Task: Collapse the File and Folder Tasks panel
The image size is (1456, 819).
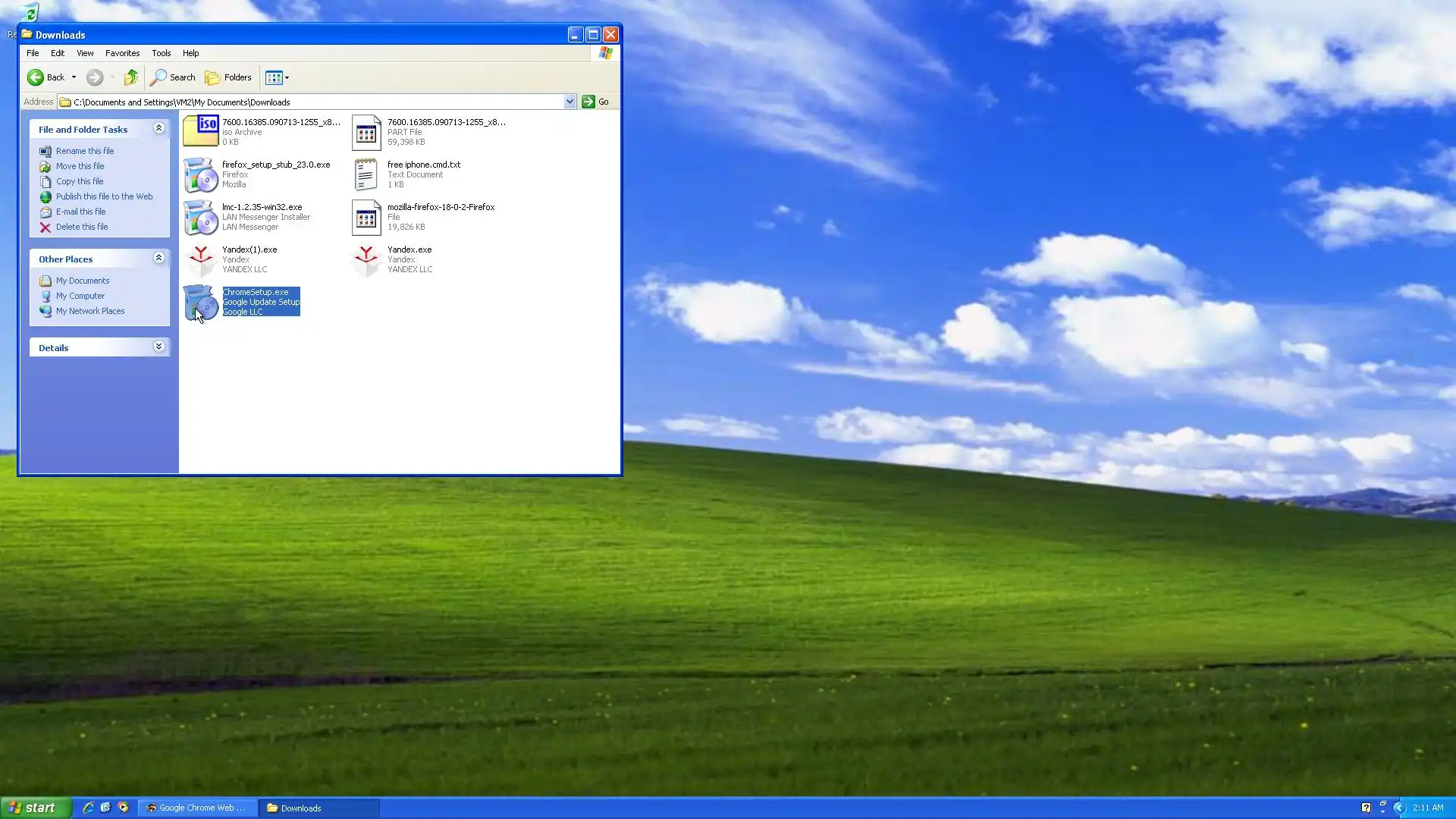Action: [x=158, y=129]
